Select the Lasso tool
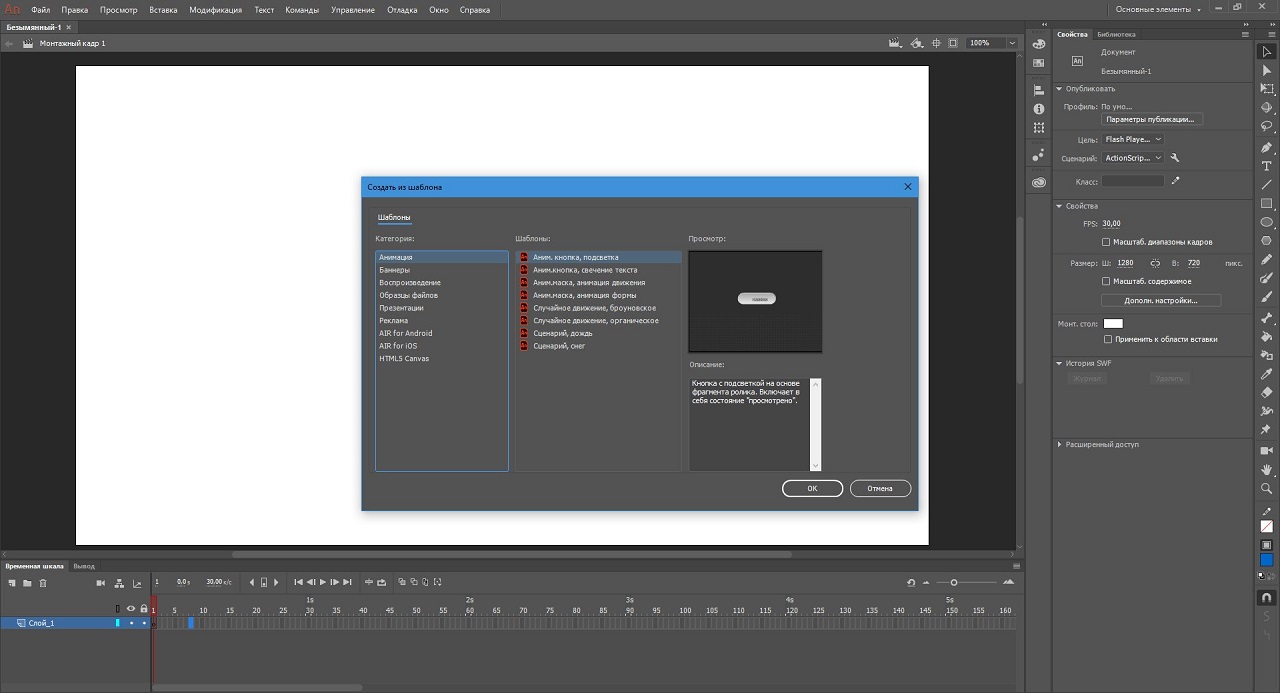Image resolution: width=1280 pixels, height=693 pixels. (1266, 127)
